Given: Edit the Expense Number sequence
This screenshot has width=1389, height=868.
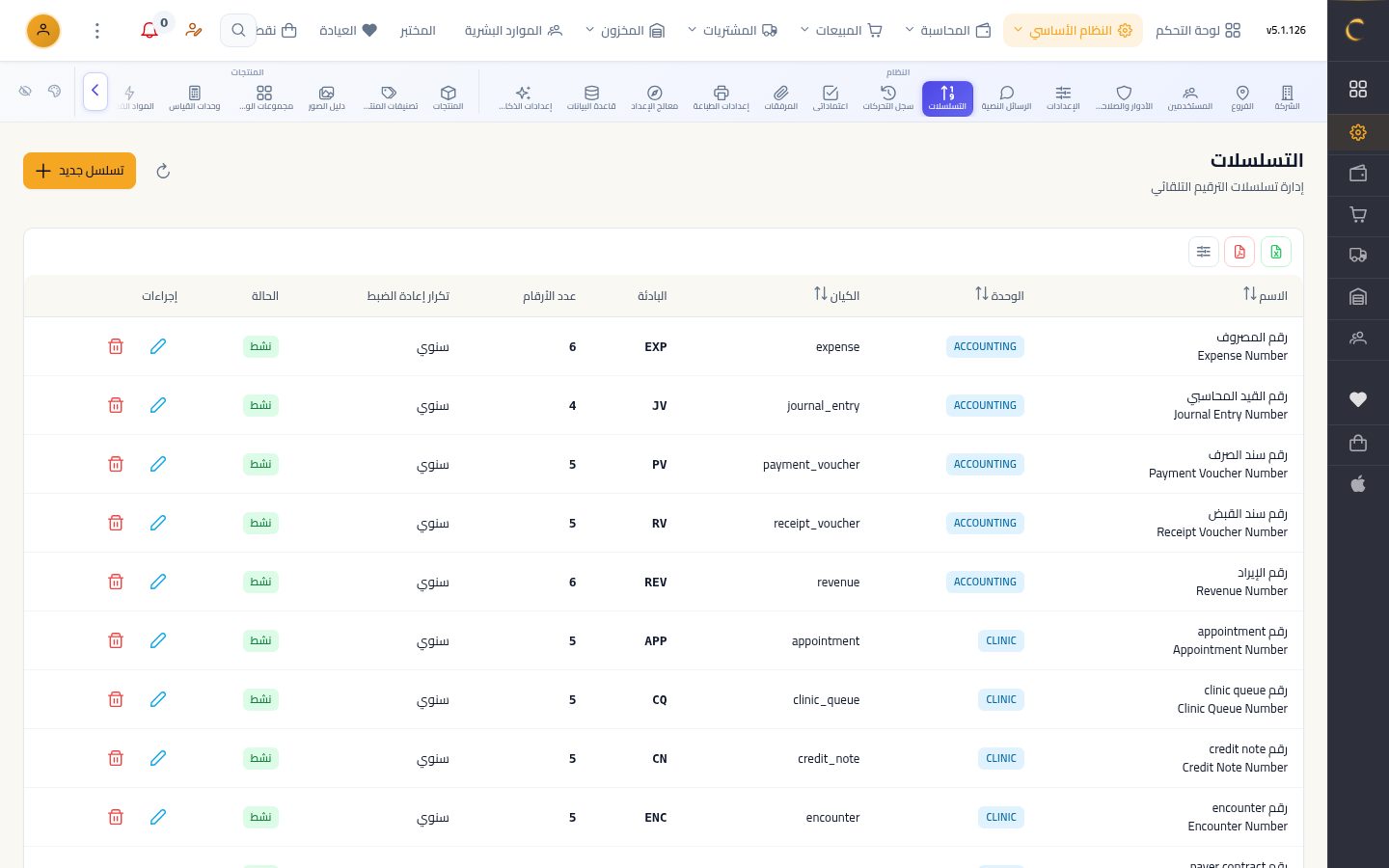Looking at the screenshot, I should click(x=158, y=346).
